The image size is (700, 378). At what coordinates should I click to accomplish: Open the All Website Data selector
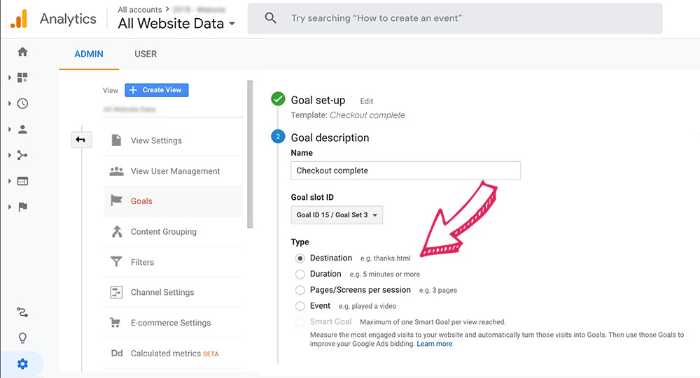click(176, 23)
